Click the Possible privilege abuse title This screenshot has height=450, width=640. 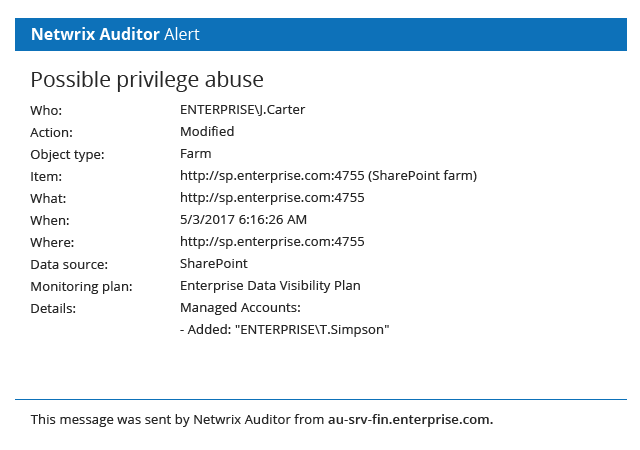tap(147, 80)
